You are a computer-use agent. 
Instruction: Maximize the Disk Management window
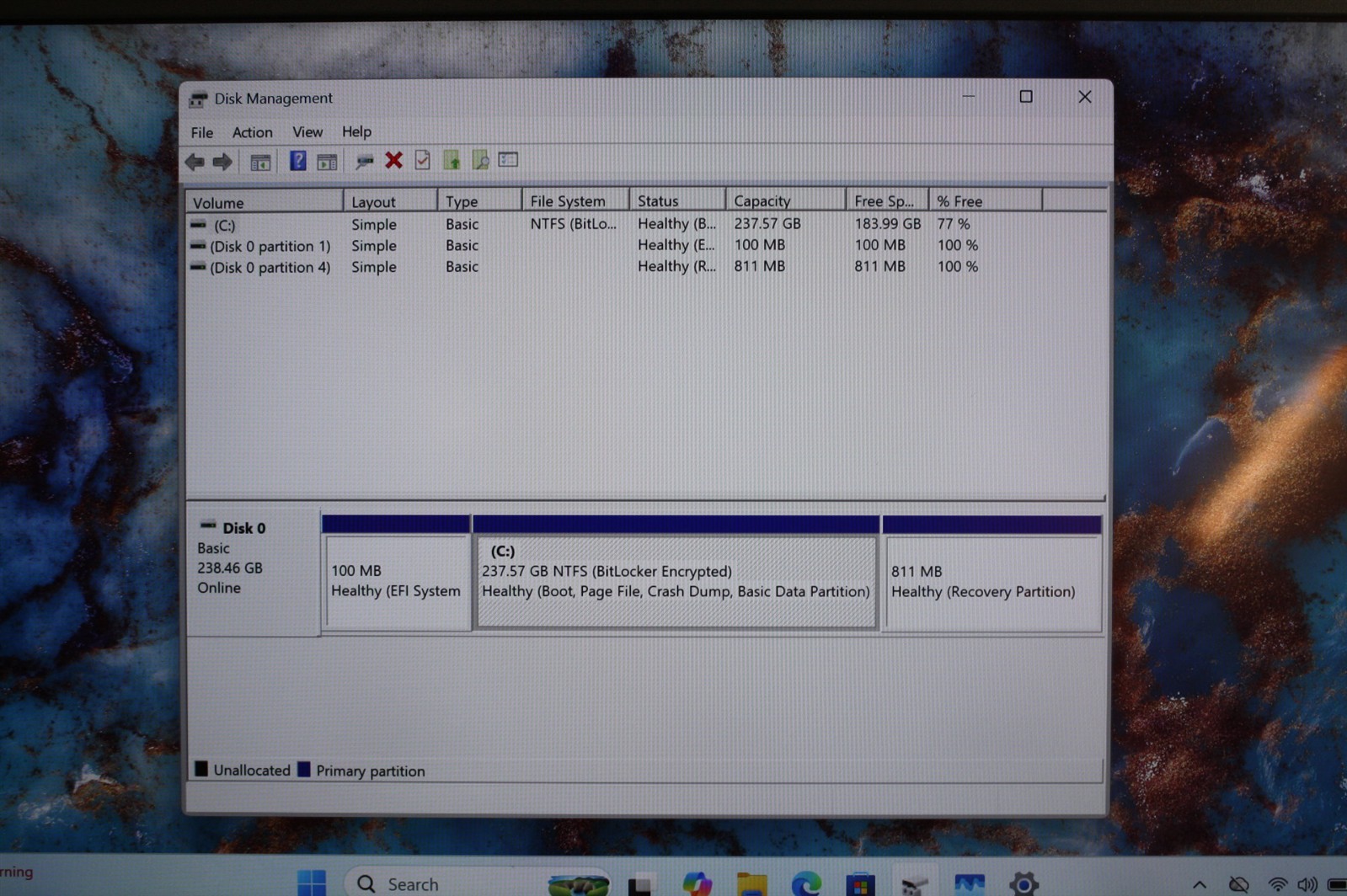(1025, 97)
